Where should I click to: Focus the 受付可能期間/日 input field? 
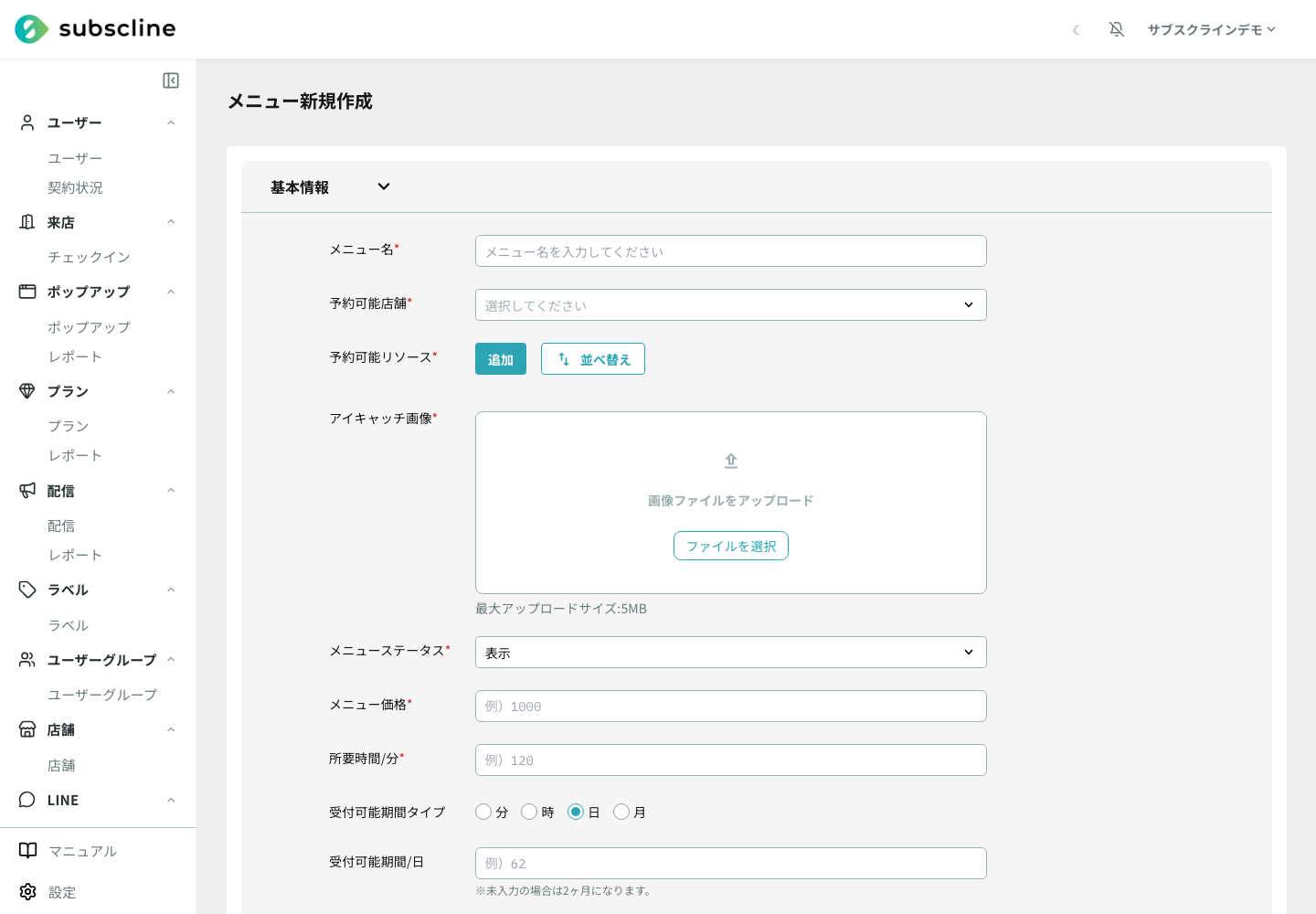(x=731, y=864)
